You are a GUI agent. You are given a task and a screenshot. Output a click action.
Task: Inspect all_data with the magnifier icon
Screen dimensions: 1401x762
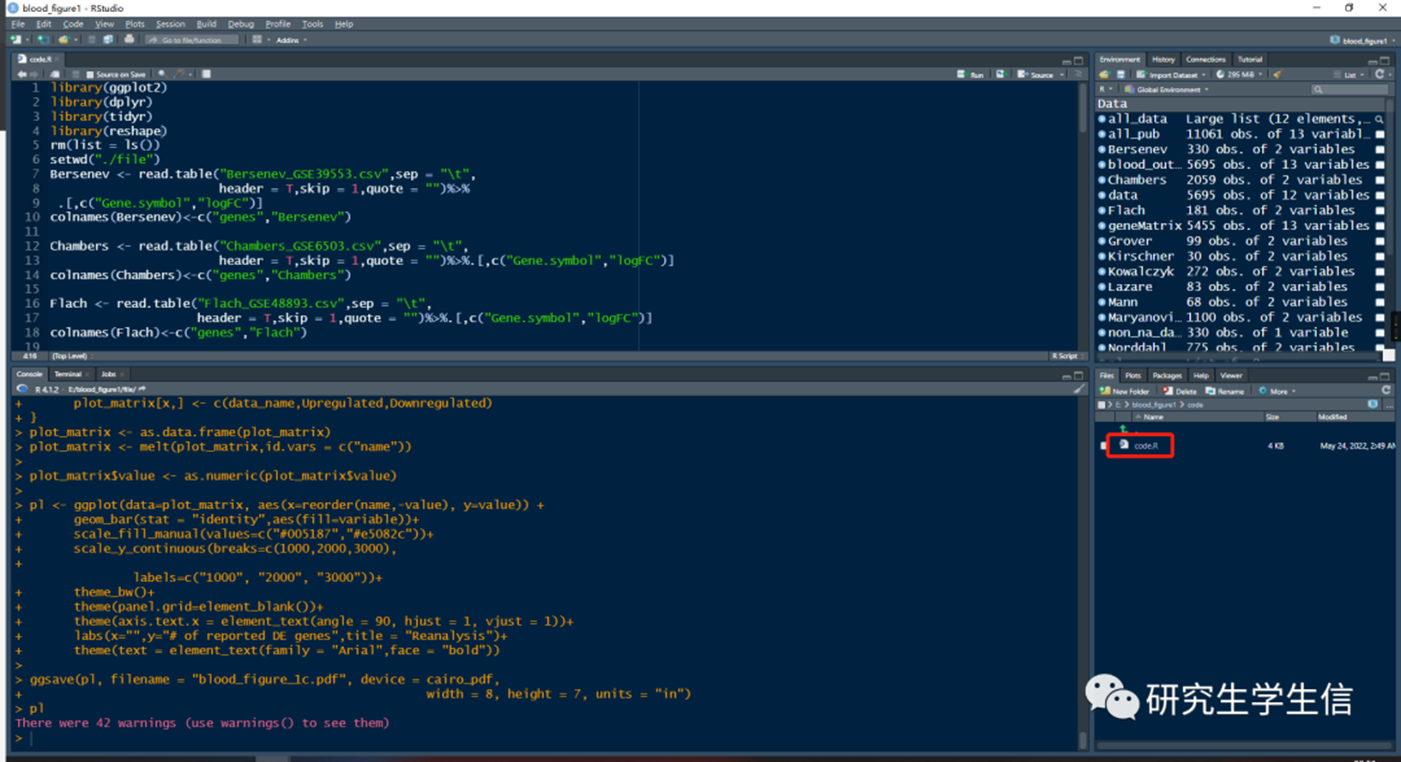(x=1380, y=119)
